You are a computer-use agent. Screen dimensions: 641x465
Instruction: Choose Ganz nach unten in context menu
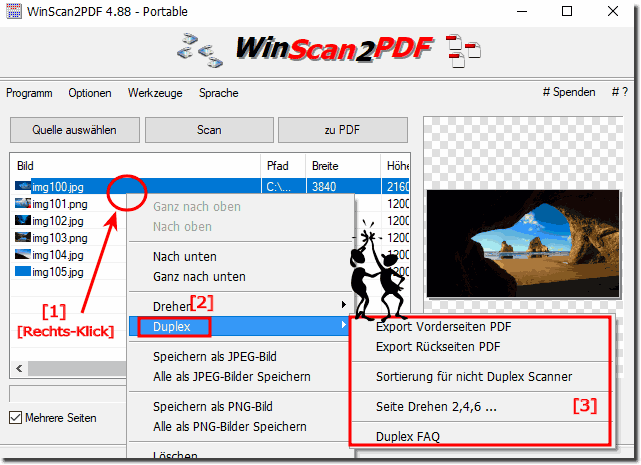click(241, 276)
